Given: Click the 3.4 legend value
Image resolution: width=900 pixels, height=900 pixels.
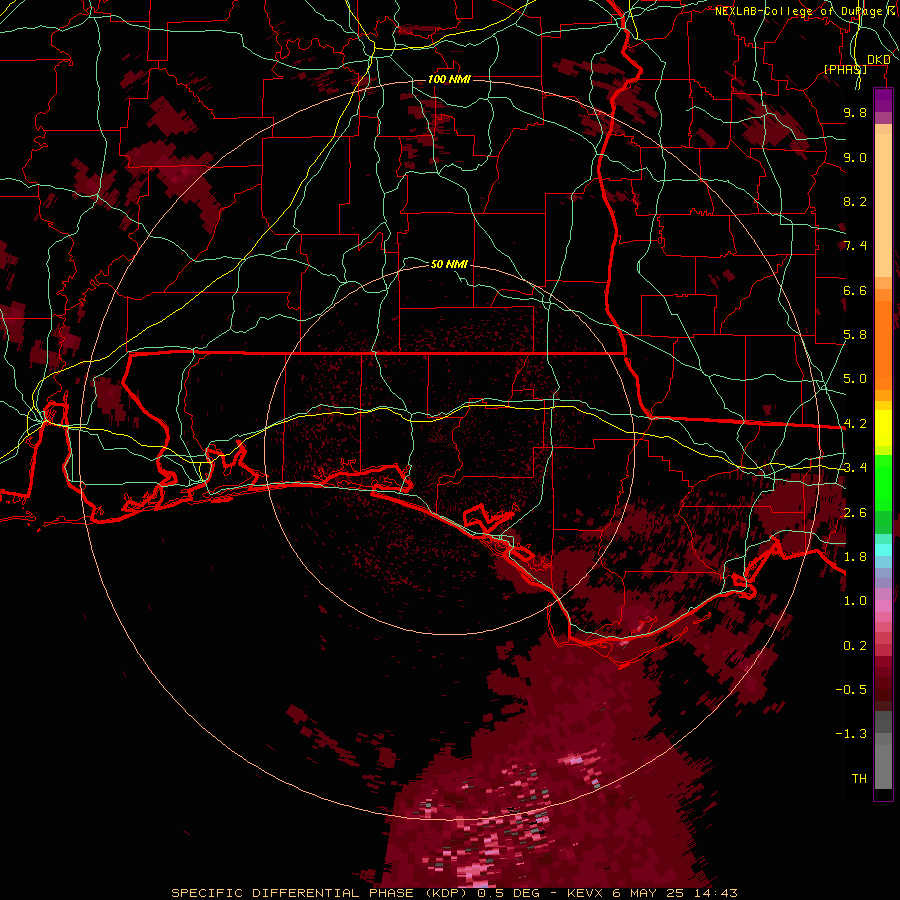Looking at the screenshot, I should click(855, 468).
